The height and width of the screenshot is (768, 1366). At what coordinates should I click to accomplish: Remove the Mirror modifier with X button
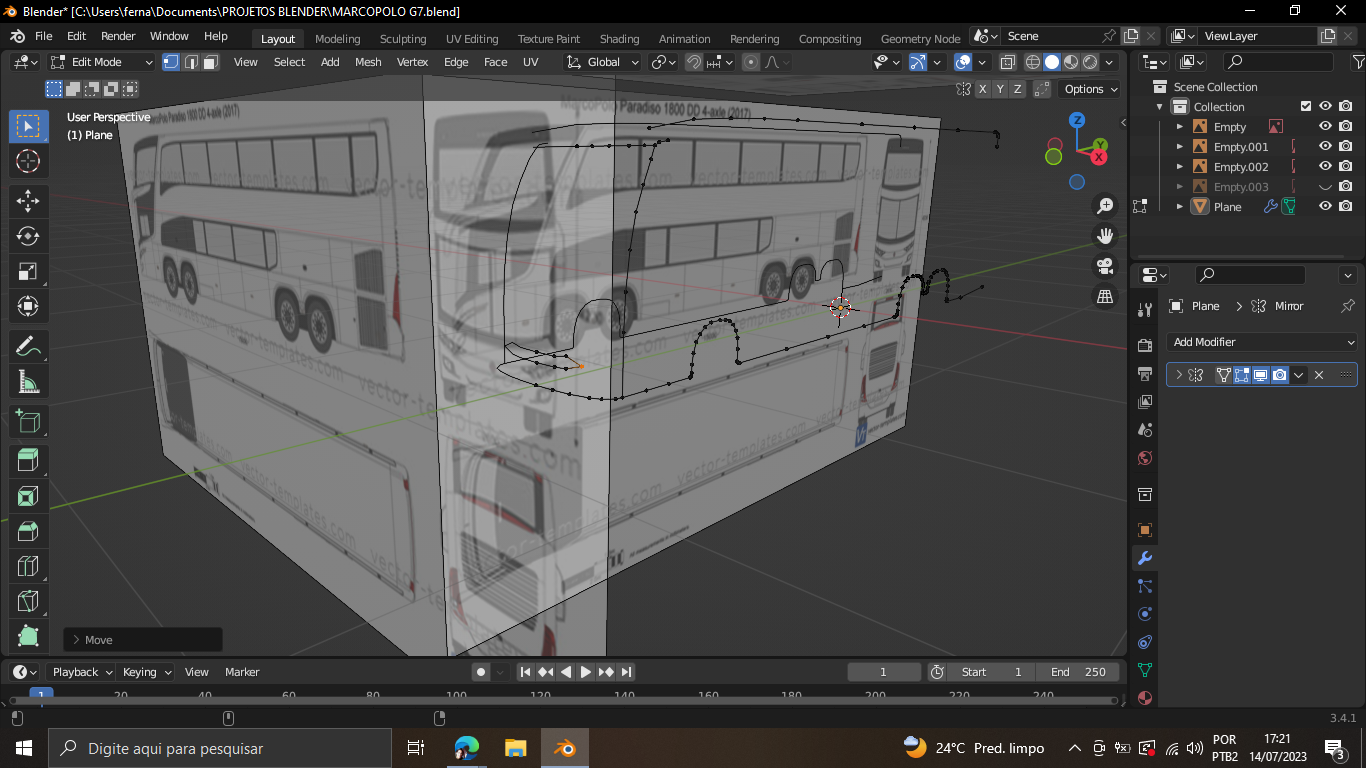[x=1319, y=375]
